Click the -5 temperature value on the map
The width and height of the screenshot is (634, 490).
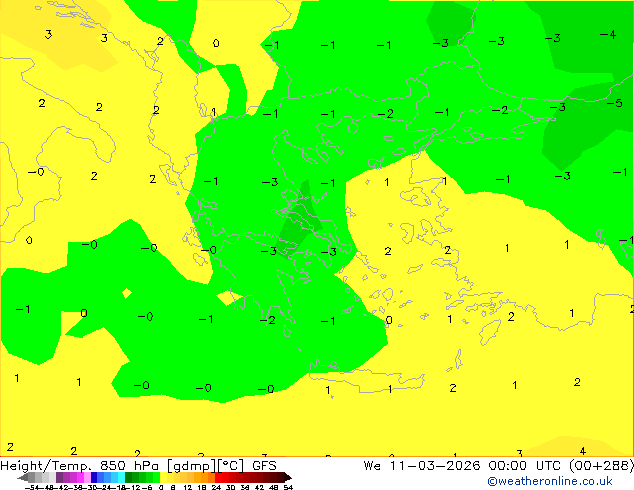[x=615, y=103]
